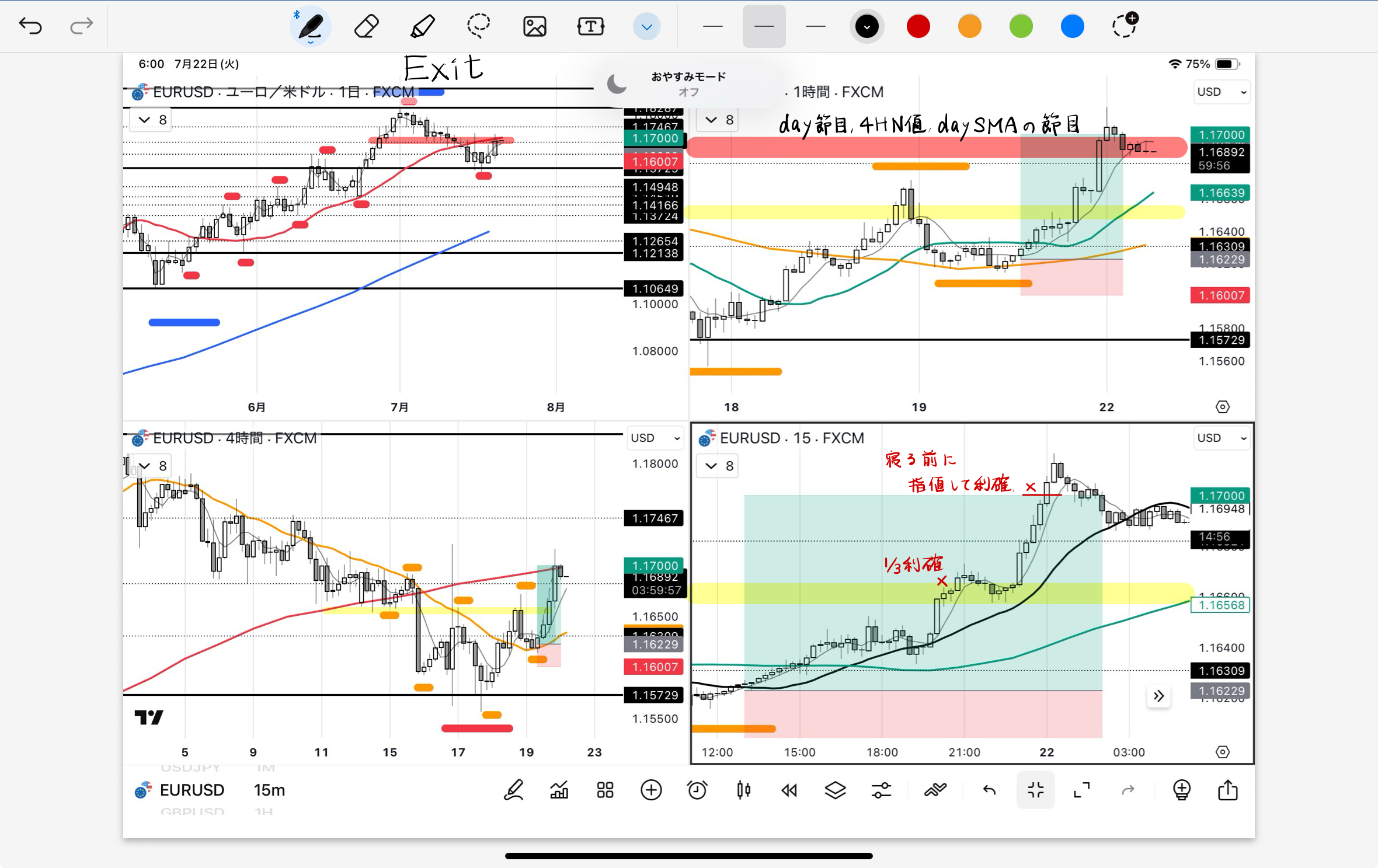Open drawing tools pencil in bottom bar
1378x868 pixels.
point(513,790)
